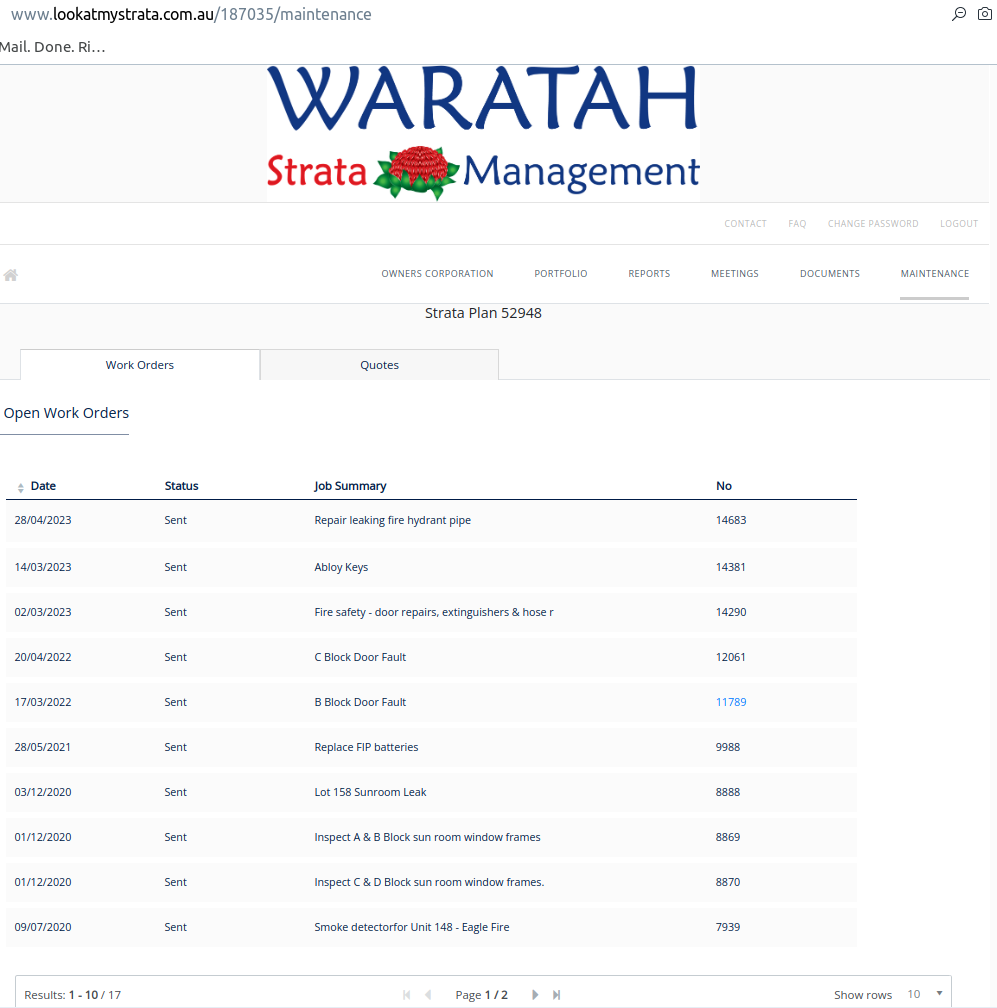
Task: Click the Page 1 / 2 indicator
Action: tap(481, 994)
